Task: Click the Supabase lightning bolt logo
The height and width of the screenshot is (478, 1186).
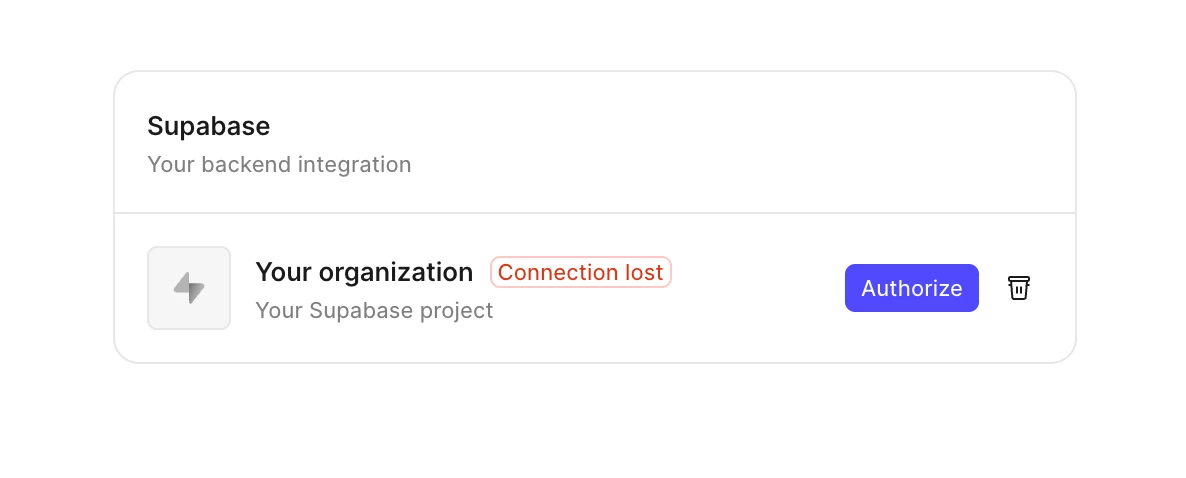Action: click(x=189, y=288)
